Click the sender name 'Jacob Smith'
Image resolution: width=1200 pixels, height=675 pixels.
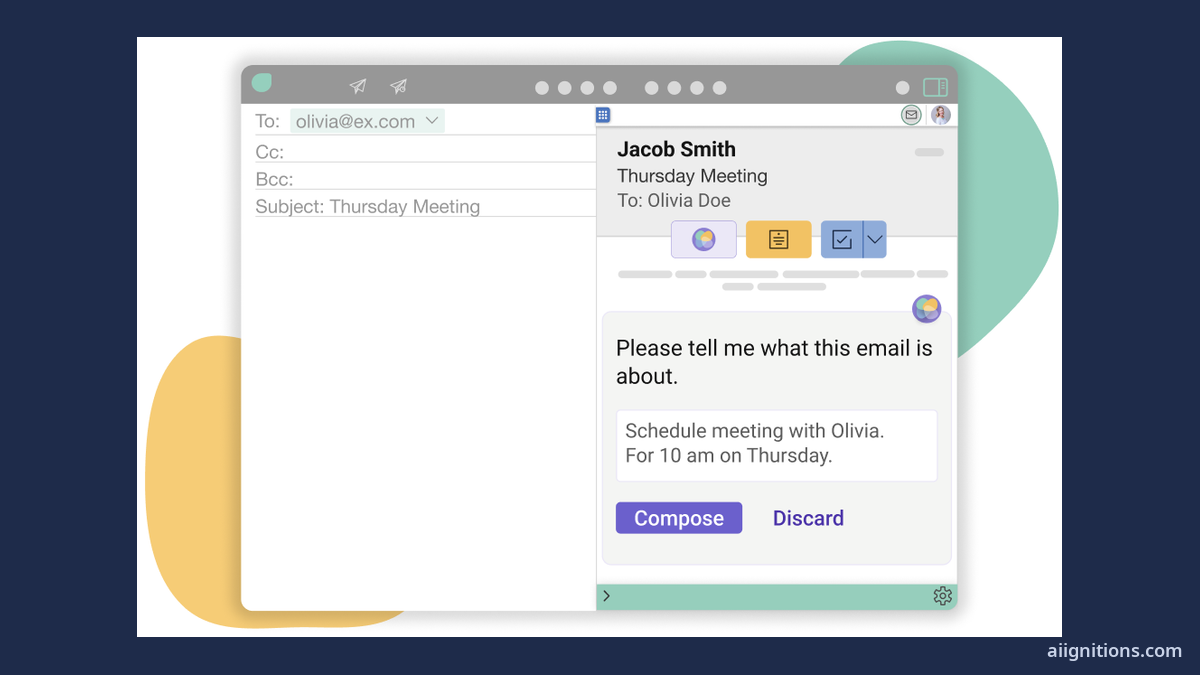tap(676, 149)
